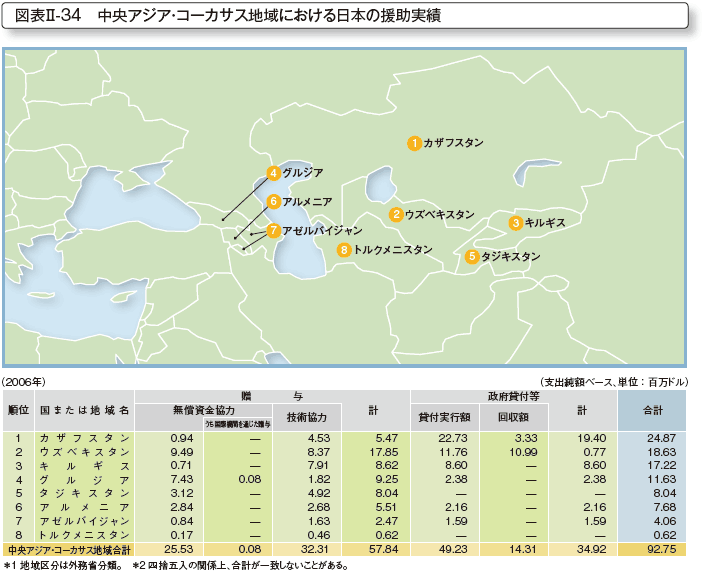Image resolution: width=704 pixels, height=571 pixels.
Task: Click the タジキスタン row name in table
Action: (84, 494)
